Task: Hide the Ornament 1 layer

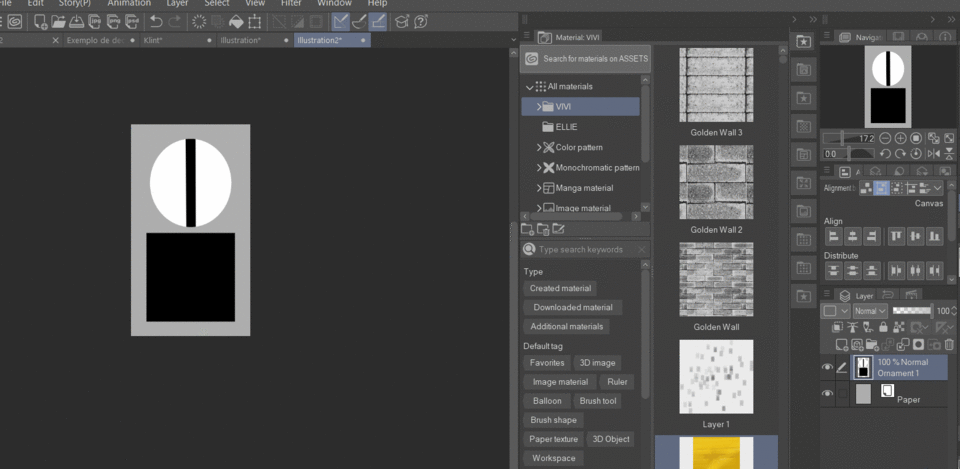Action: [x=827, y=368]
